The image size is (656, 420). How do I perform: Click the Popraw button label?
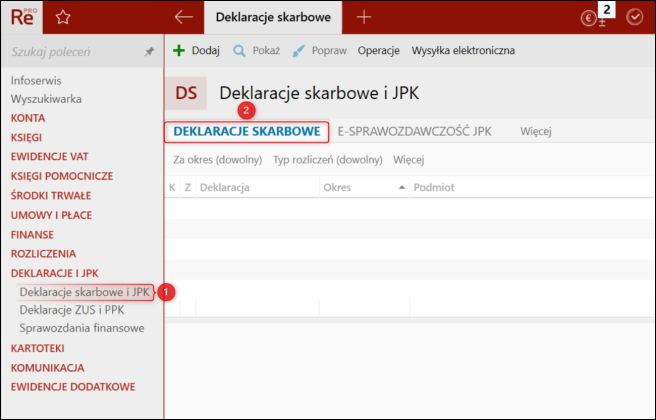[x=329, y=51]
